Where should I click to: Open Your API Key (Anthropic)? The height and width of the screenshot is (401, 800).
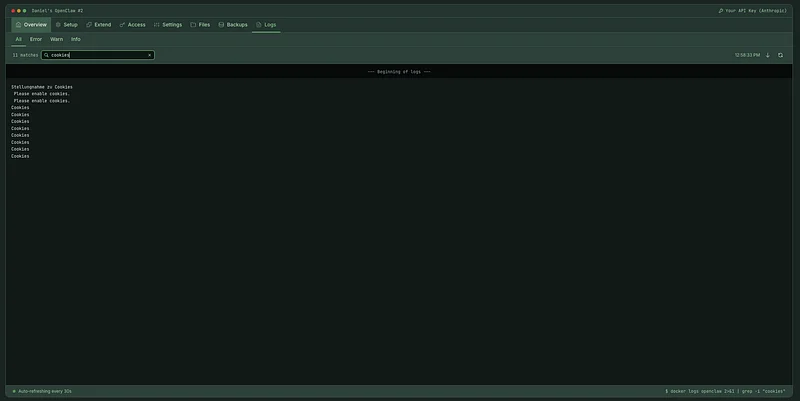[x=753, y=11]
